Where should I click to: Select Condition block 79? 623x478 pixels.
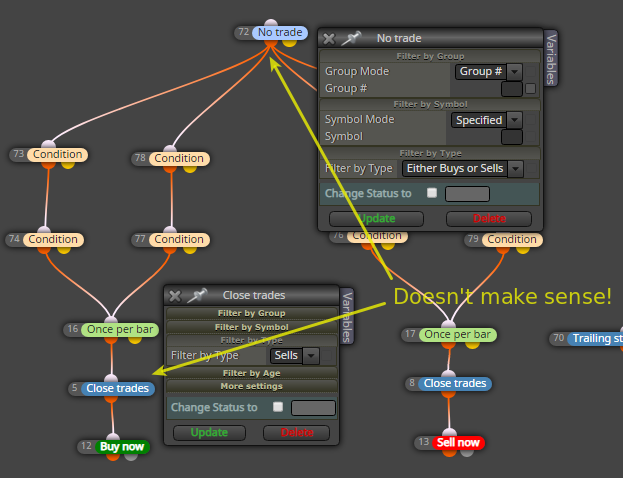pyautogui.click(x=512, y=239)
